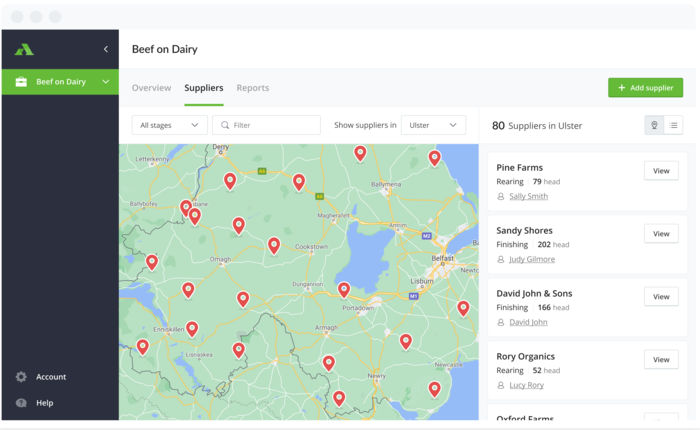Click the map pin near Derry

pyautogui.click(x=229, y=180)
